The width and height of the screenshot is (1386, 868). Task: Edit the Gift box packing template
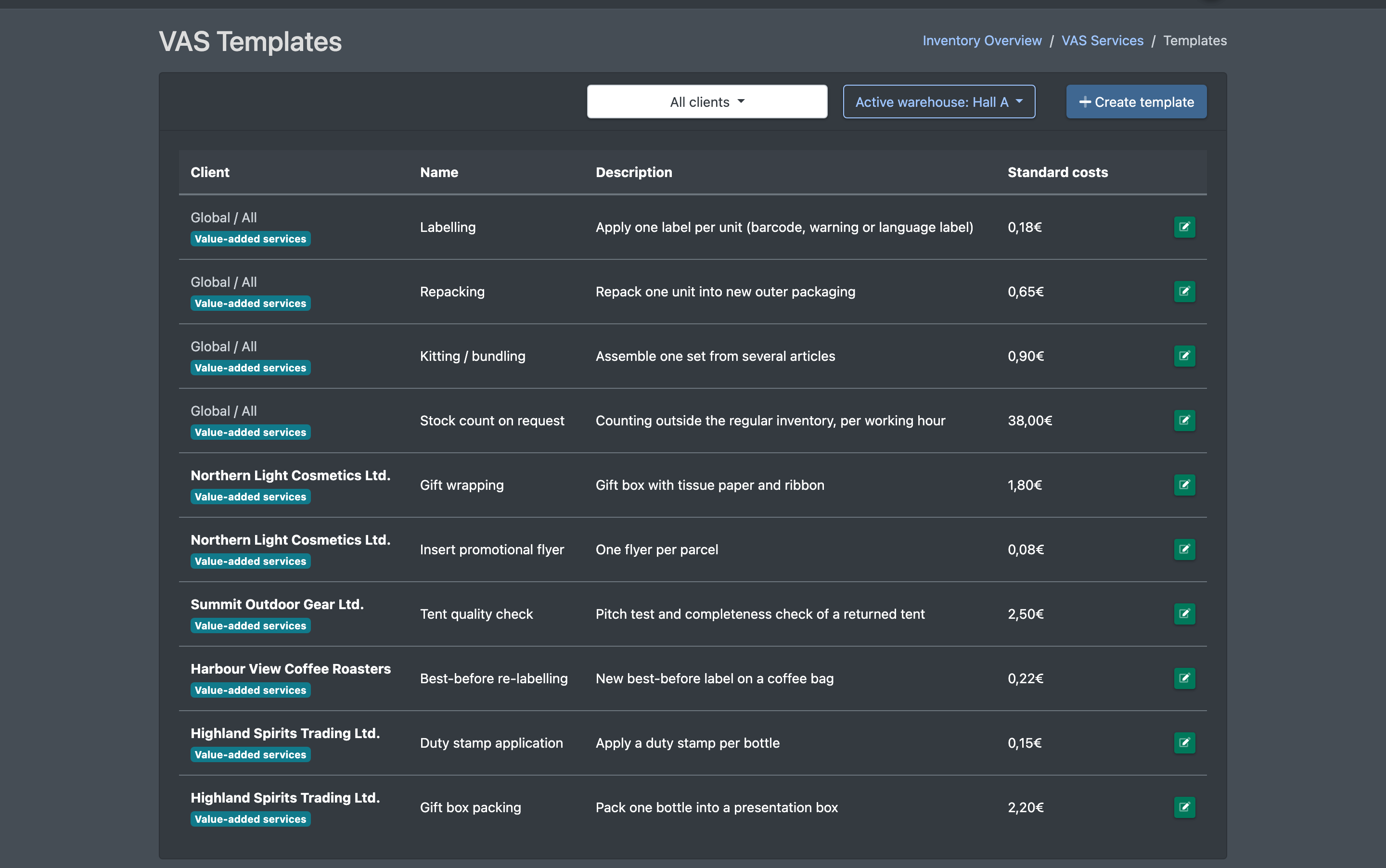pyautogui.click(x=1184, y=807)
